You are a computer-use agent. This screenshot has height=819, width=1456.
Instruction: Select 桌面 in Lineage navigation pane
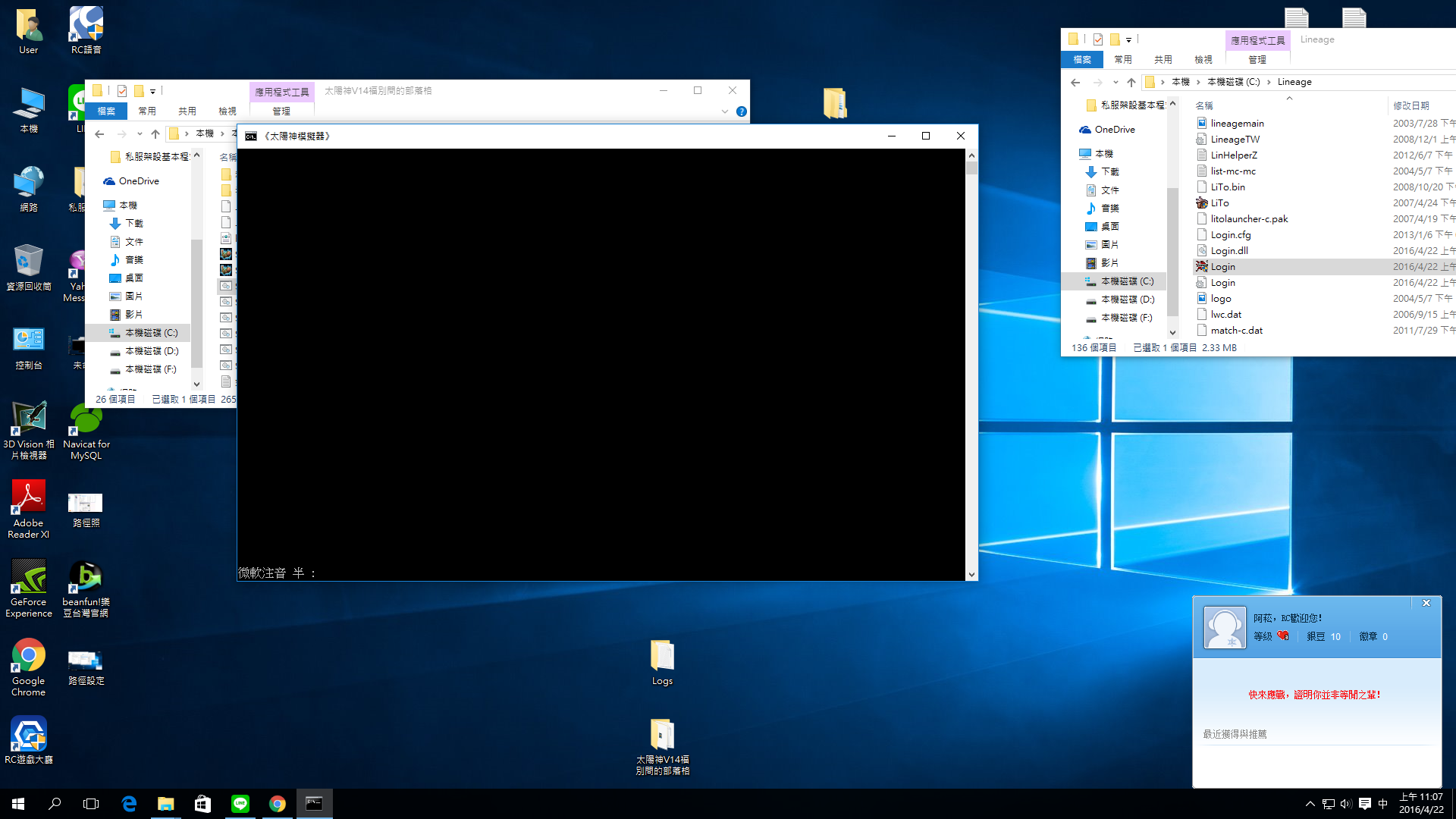(1109, 227)
